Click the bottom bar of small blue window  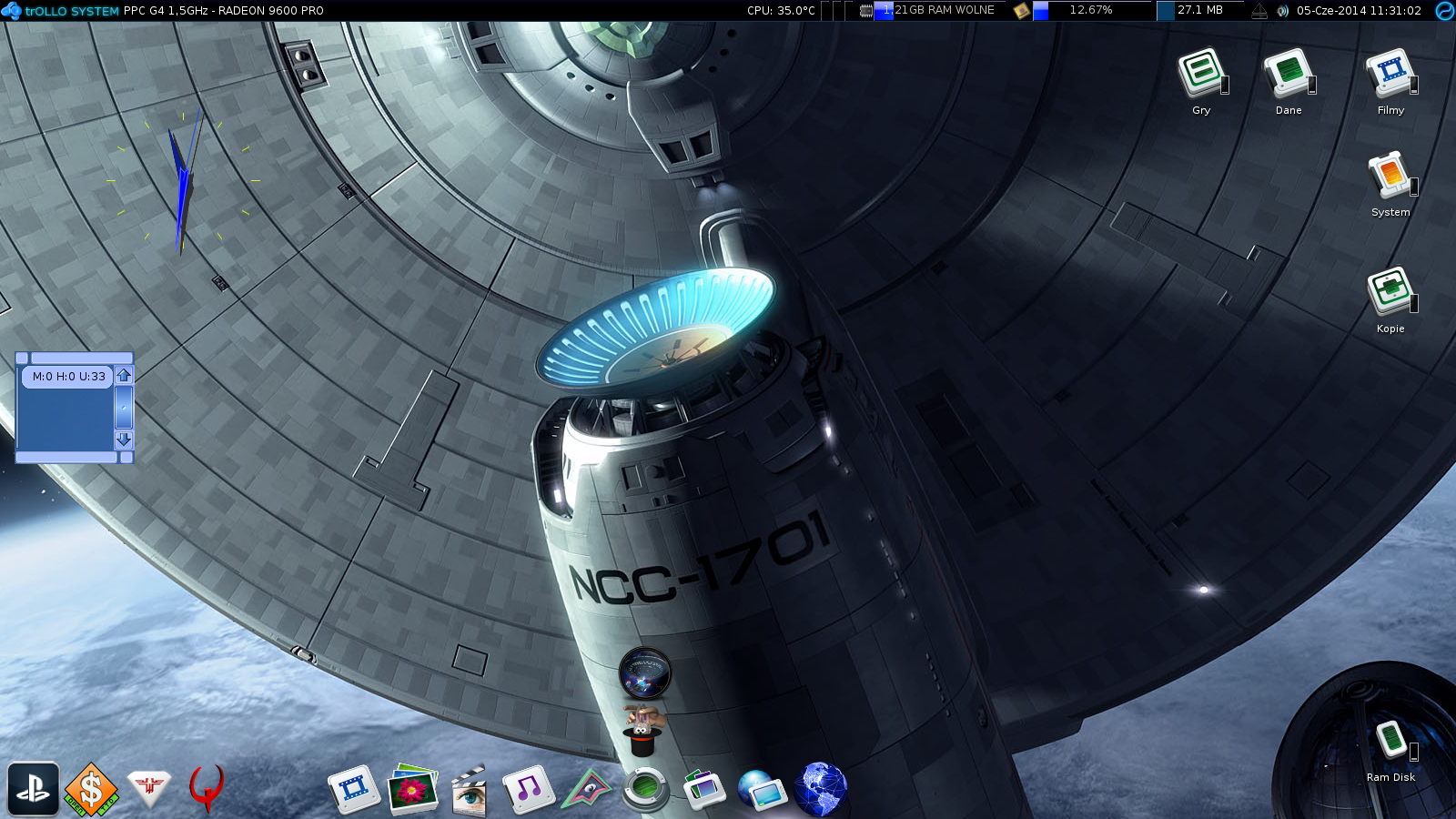[x=67, y=457]
